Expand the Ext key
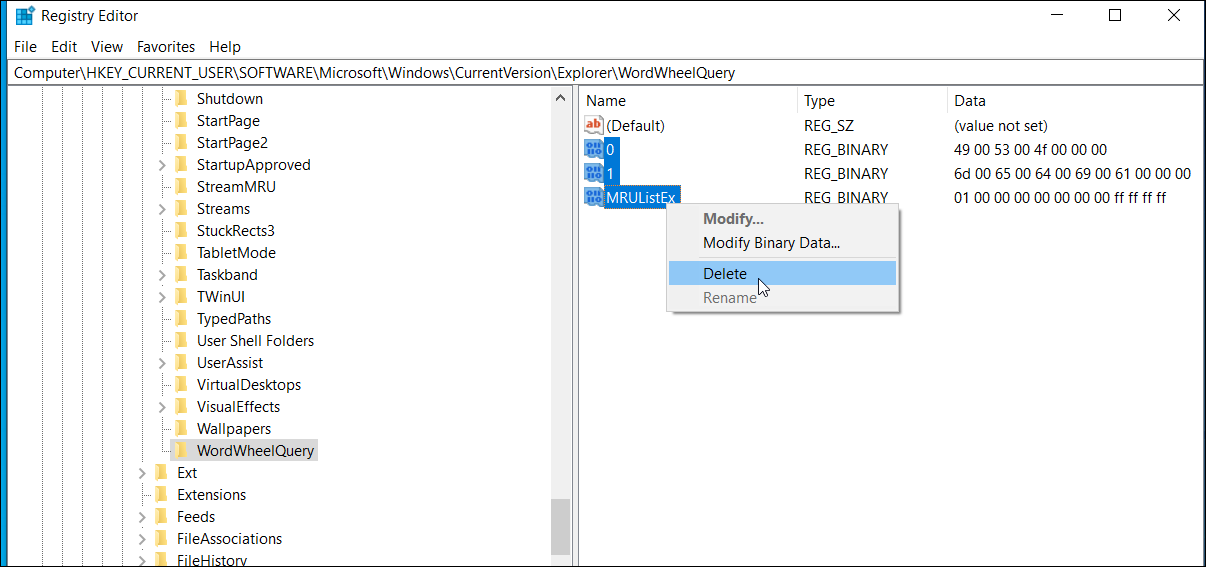 coord(142,473)
